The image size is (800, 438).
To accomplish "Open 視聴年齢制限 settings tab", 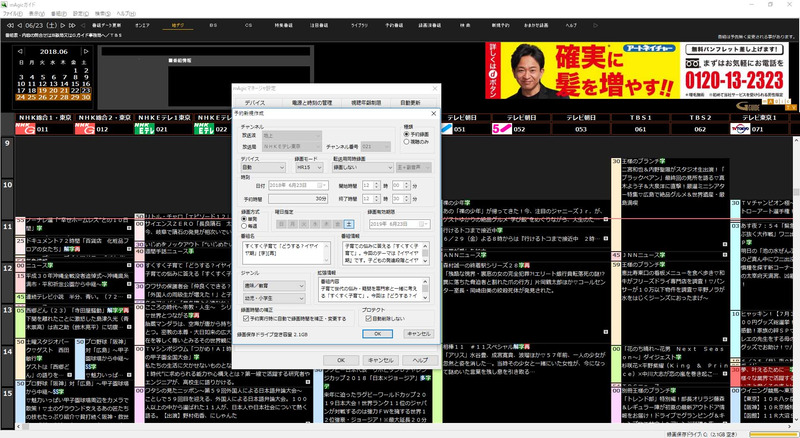I will pyautogui.click(x=366, y=103).
